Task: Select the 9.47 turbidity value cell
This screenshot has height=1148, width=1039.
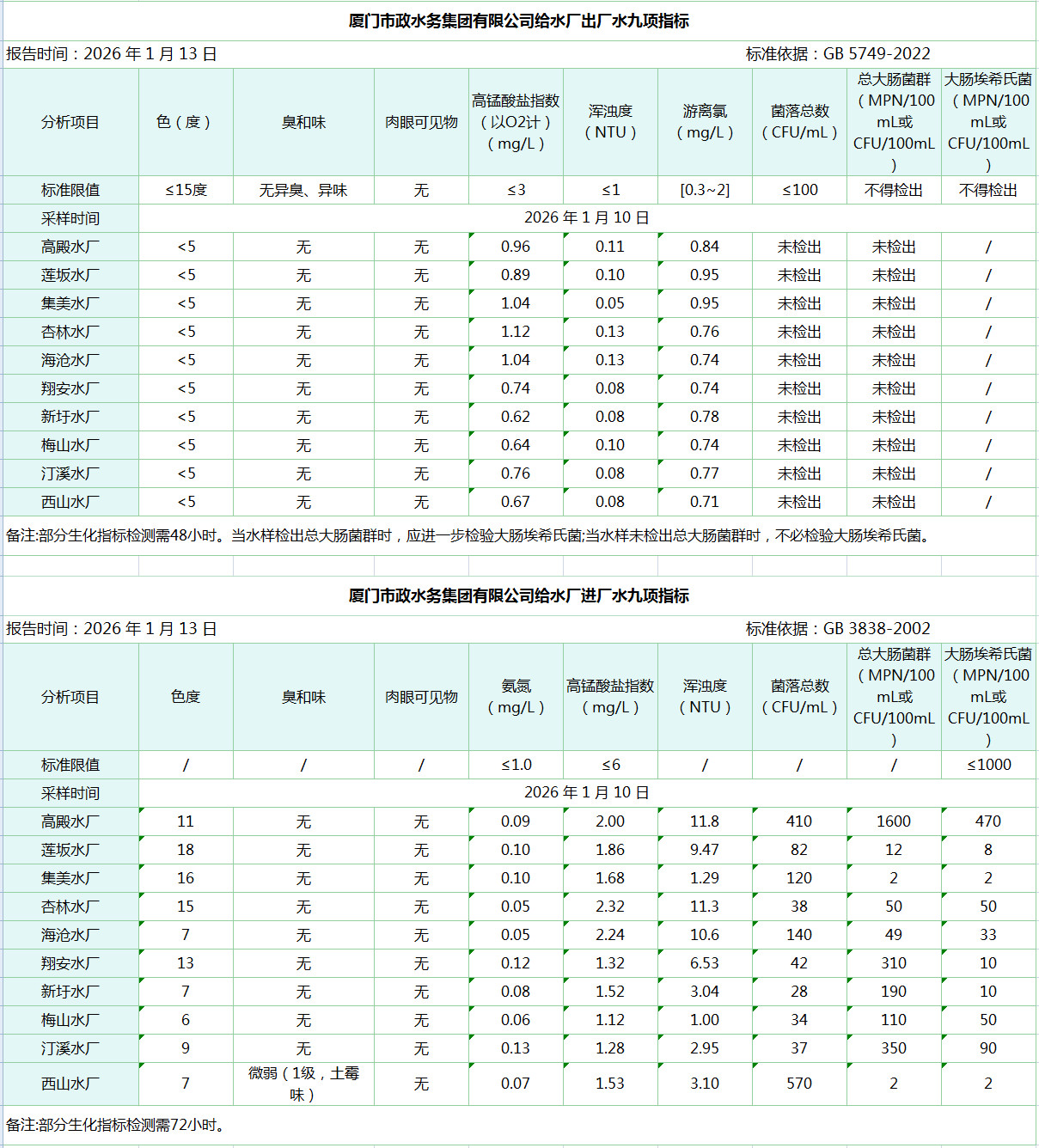Action: tap(705, 850)
